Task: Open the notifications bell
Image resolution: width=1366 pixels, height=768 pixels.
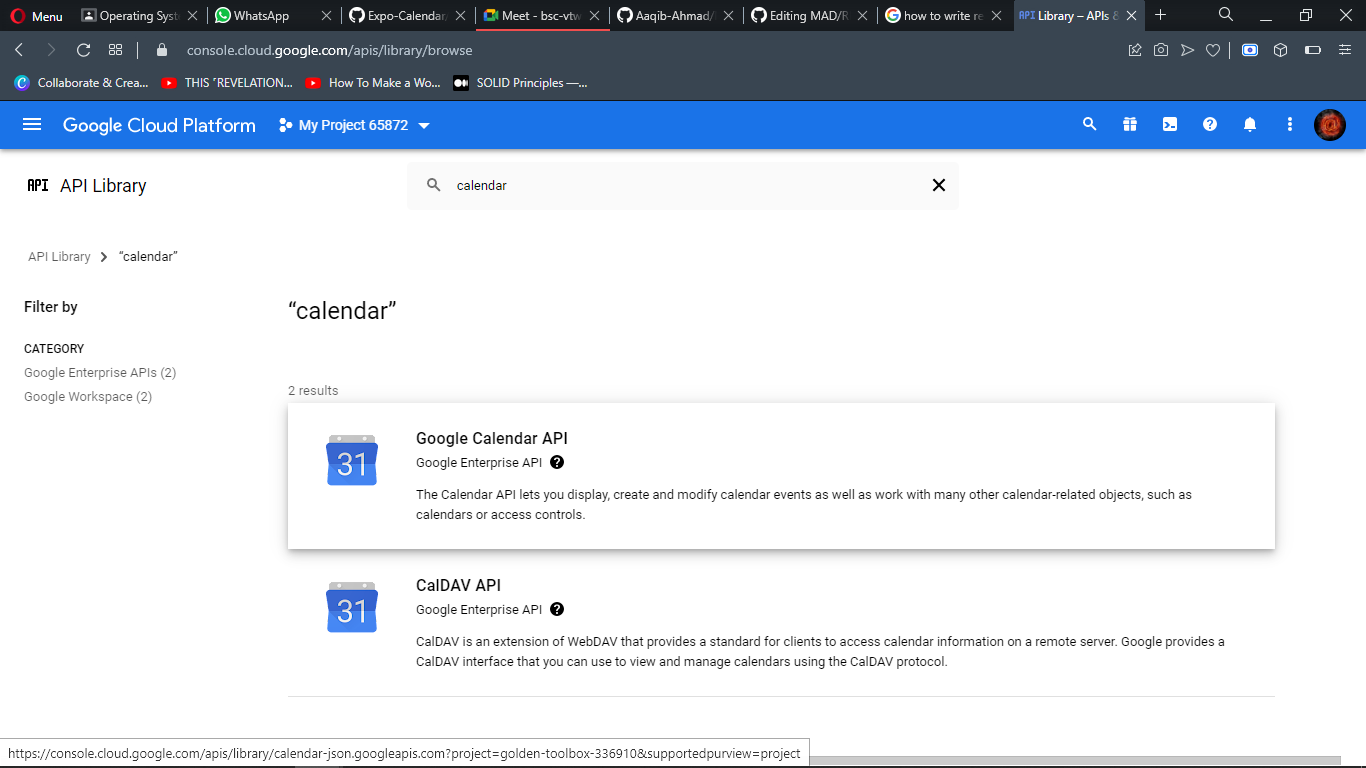Action: (1249, 124)
